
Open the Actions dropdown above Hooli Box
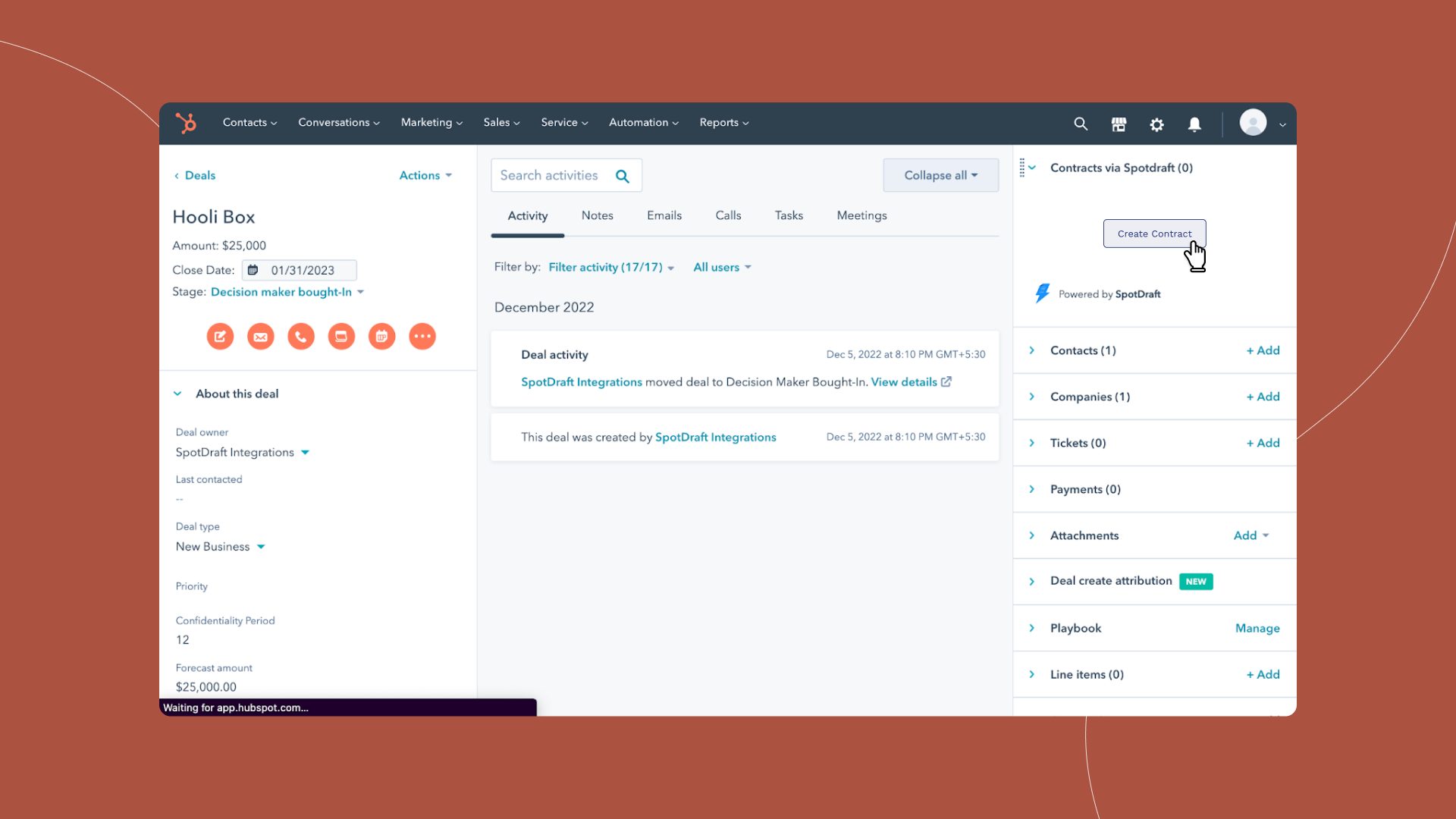coord(425,175)
